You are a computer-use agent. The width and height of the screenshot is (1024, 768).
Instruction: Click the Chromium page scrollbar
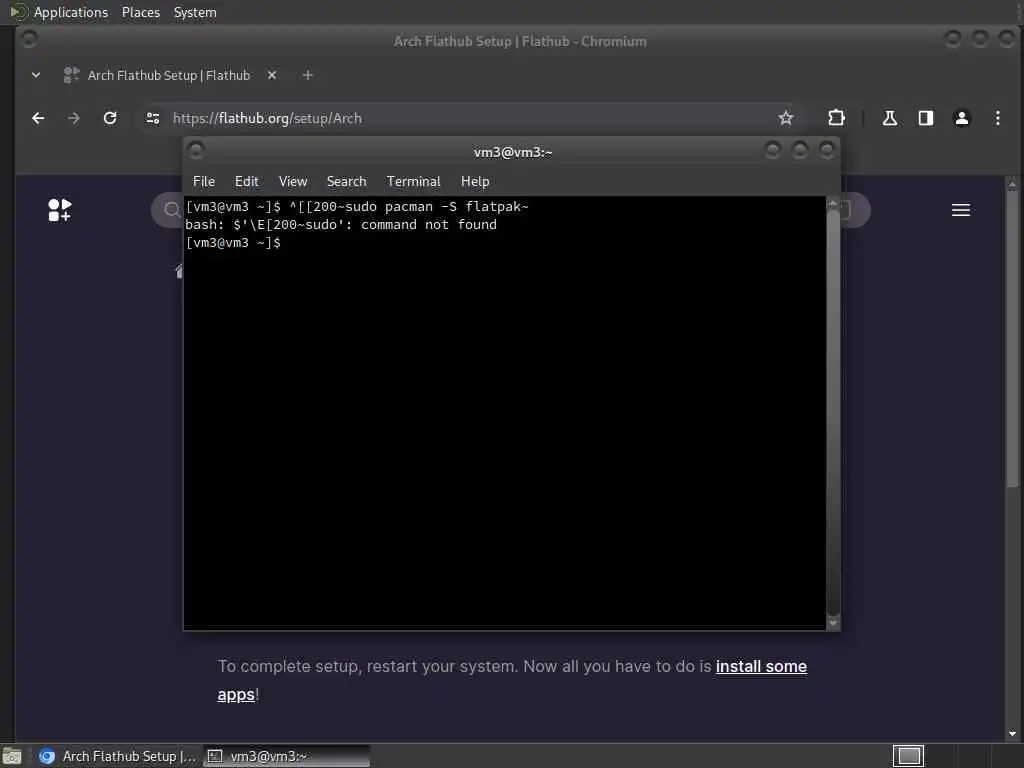[1012, 338]
